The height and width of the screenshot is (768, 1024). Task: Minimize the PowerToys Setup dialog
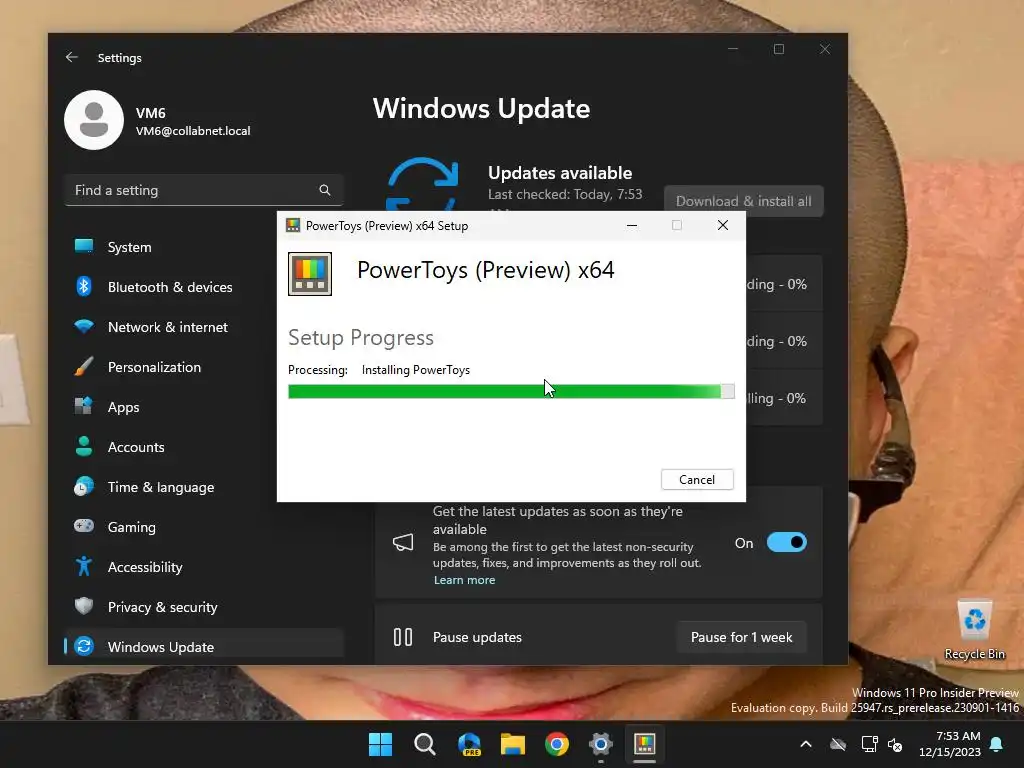coord(632,225)
